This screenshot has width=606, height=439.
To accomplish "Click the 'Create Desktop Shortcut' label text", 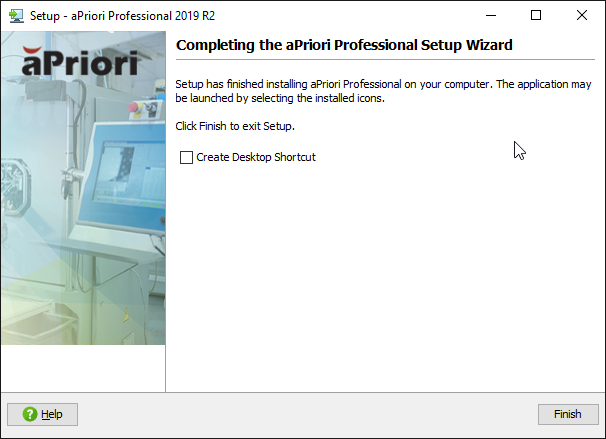I will tap(256, 157).
